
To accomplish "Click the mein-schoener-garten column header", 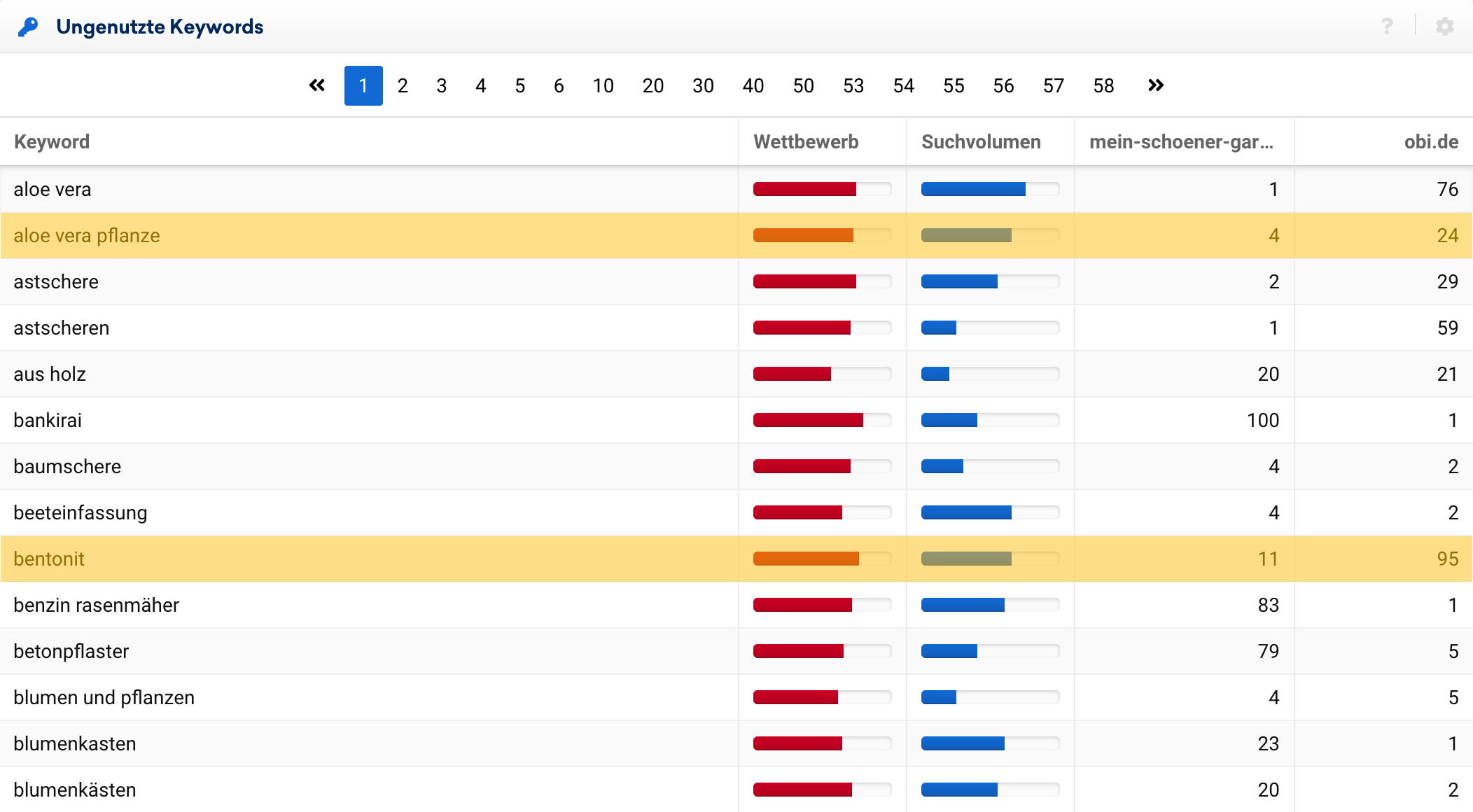I will (1181, 141).
